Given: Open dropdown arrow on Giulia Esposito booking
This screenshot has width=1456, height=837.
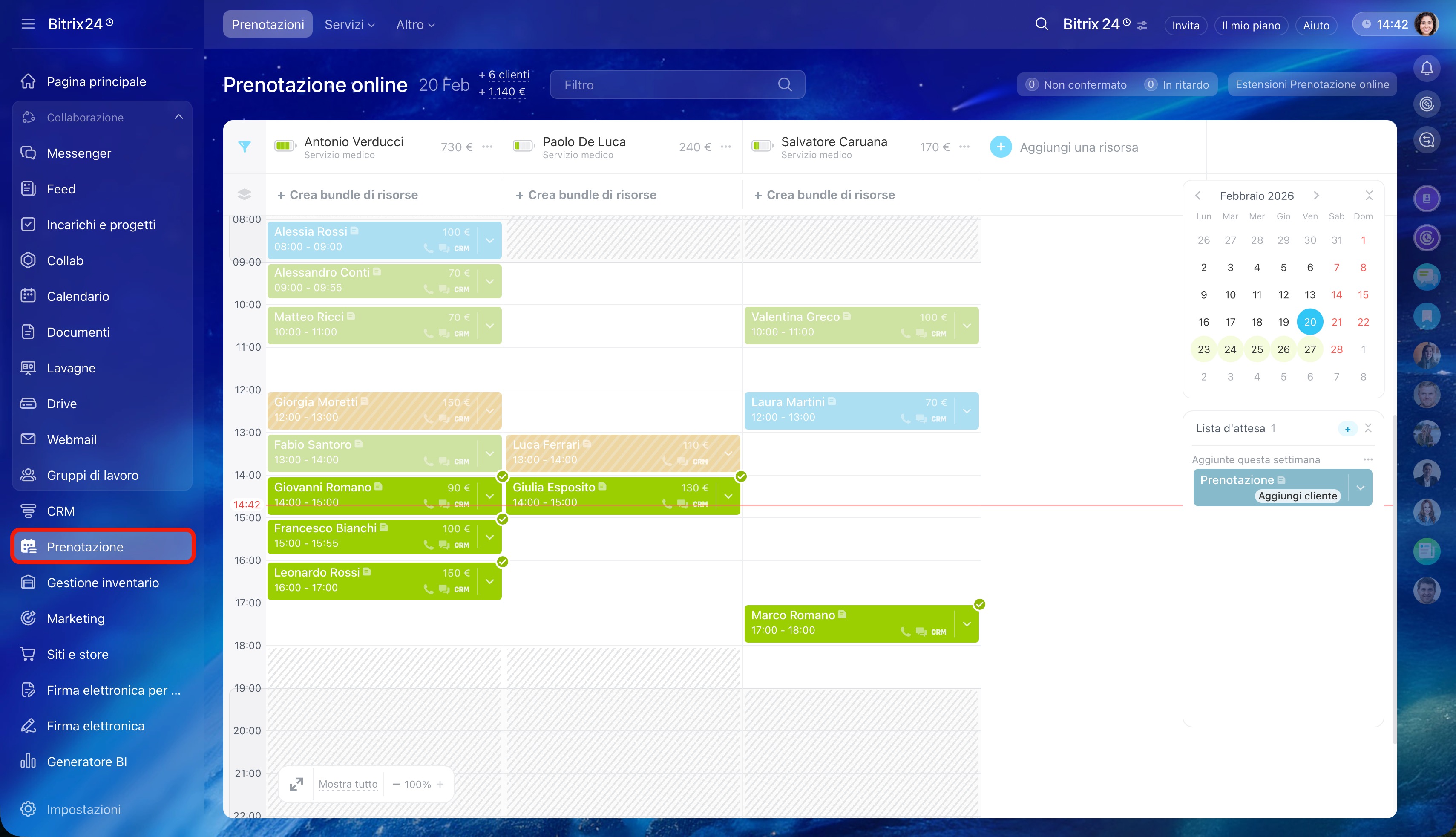Looking at the screenshot, I should pos(728,496).
